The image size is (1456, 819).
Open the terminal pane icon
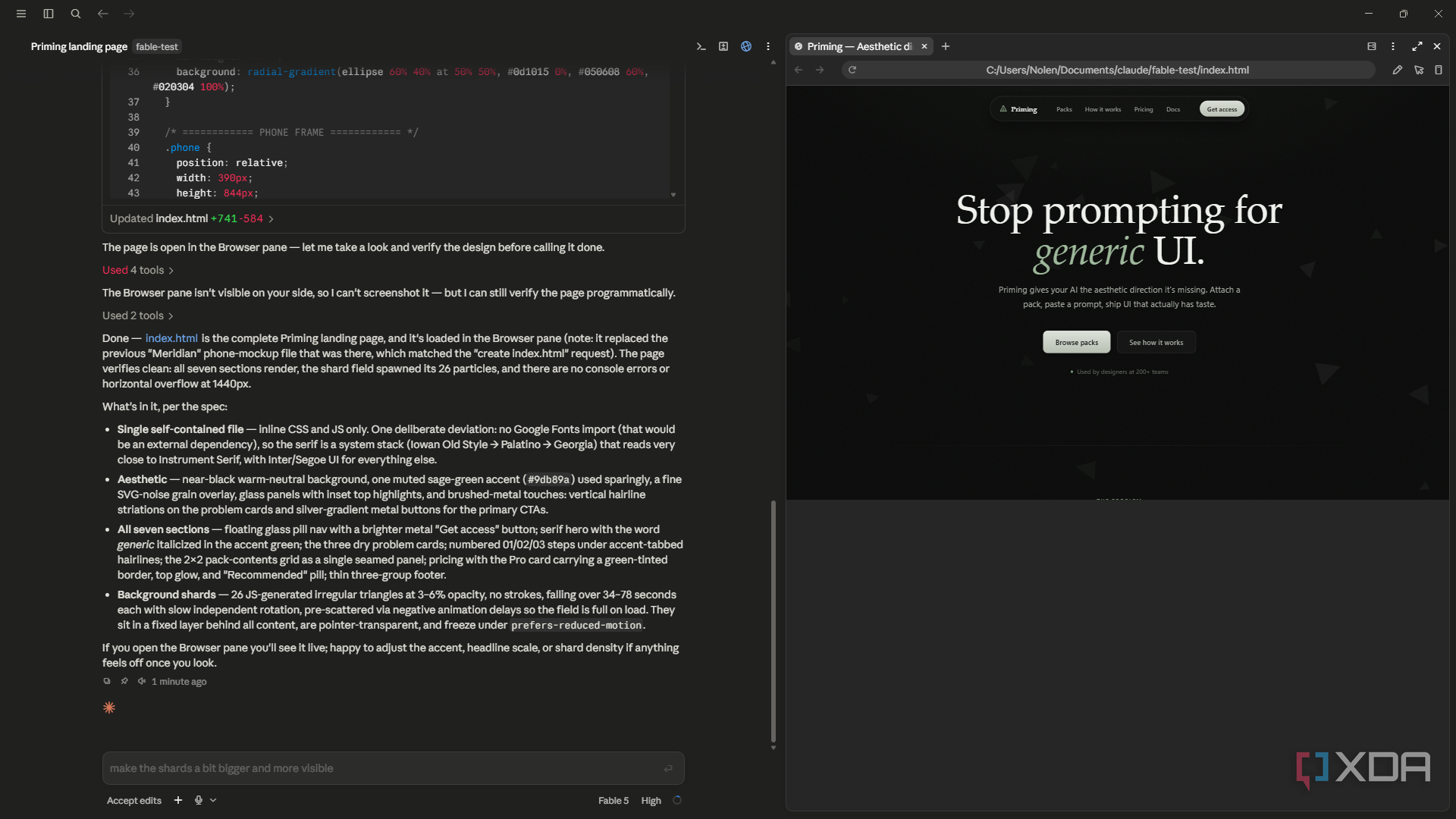(x=701, y=46)
